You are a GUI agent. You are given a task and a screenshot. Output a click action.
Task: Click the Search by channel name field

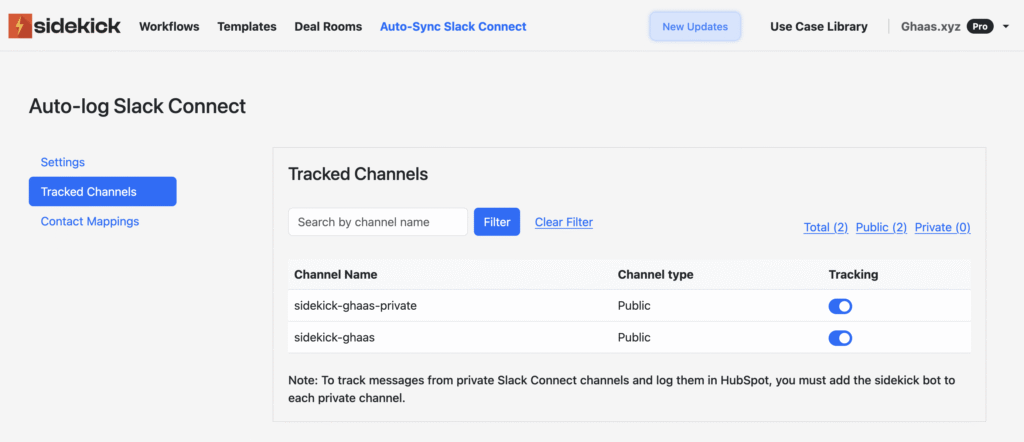point(377,222)
